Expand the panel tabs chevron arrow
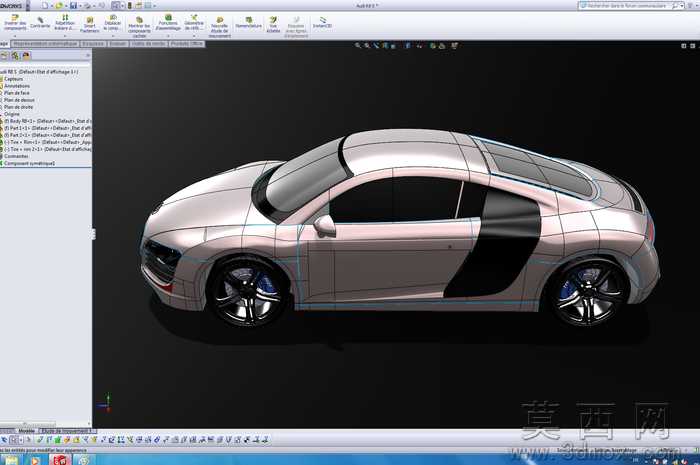The image size is (700, 465). 88,56
